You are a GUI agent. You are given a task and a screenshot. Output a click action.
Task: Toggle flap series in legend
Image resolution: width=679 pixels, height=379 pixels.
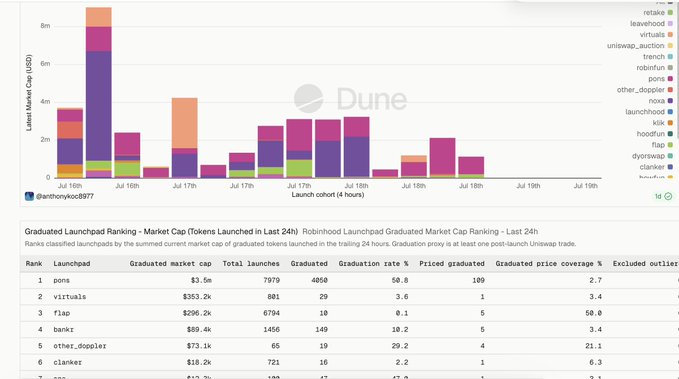click(662, 145)
